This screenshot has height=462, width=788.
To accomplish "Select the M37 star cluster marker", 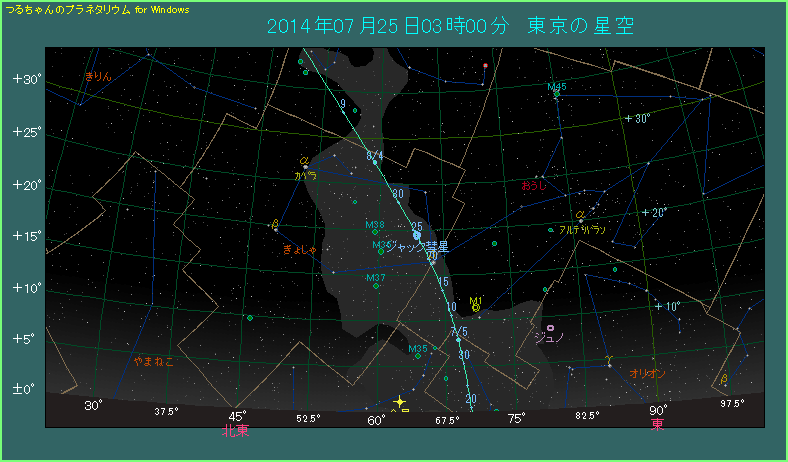I will 376,286.
